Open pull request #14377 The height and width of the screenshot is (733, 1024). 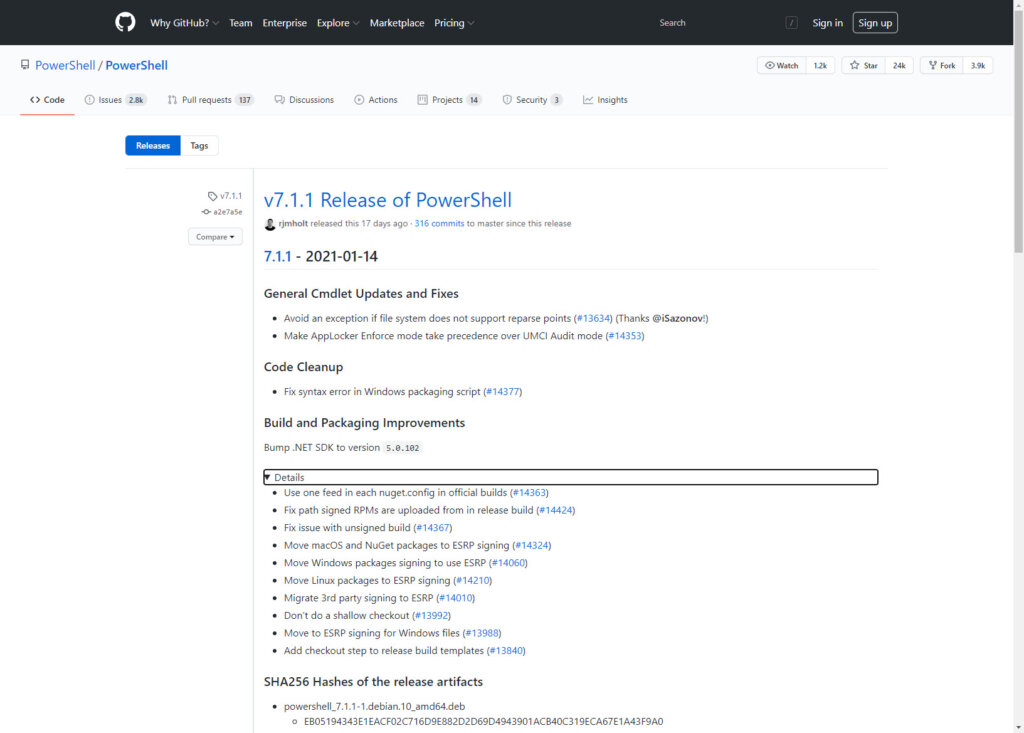(x=503, y=392)
